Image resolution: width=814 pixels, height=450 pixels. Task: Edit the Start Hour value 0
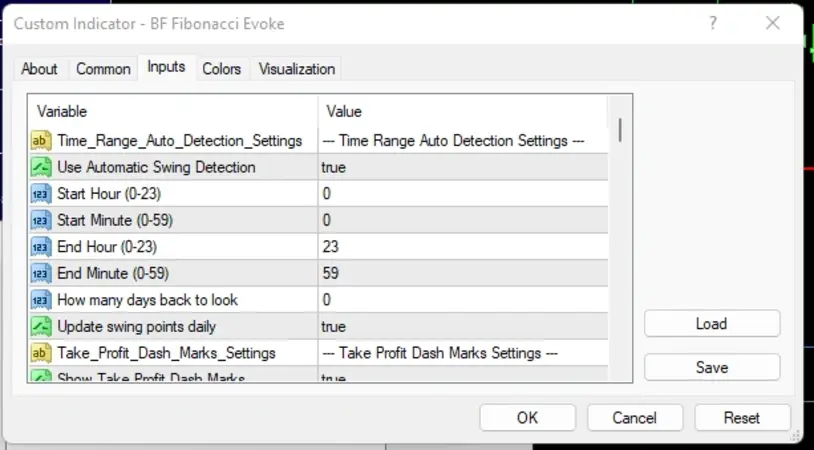(x=327, y=194)
